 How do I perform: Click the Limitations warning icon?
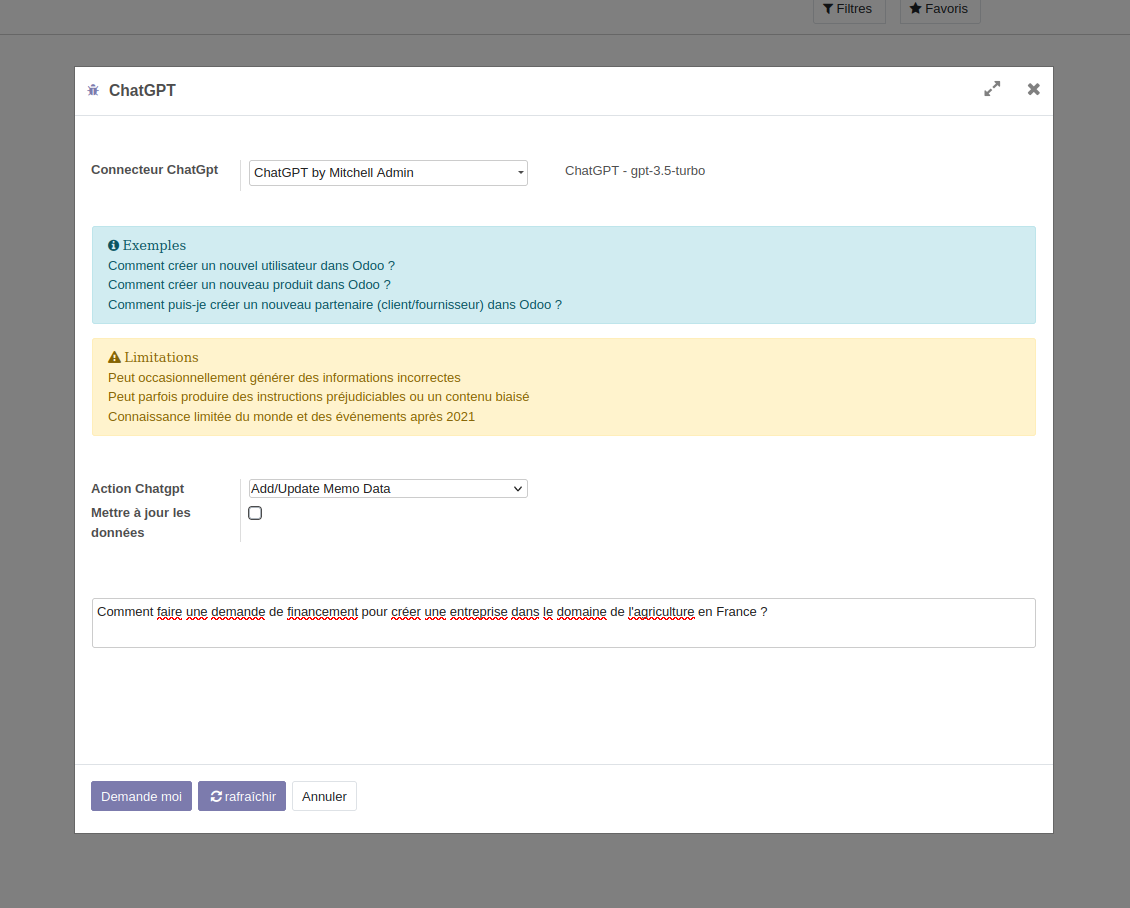point(114,357)
